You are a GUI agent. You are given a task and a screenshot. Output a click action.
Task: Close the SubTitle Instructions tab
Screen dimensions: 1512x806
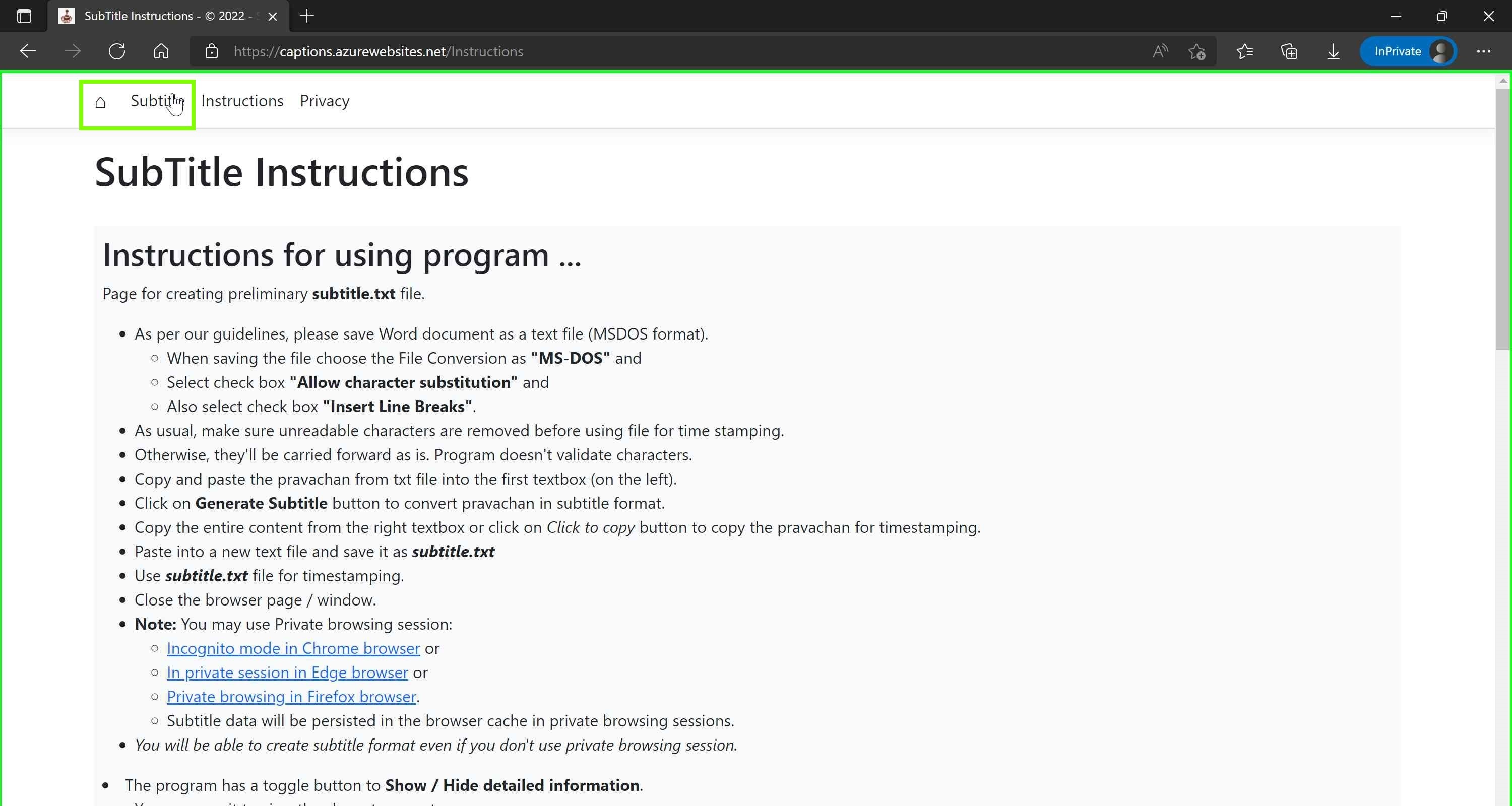pyautogui.click(x=272, y=17)
